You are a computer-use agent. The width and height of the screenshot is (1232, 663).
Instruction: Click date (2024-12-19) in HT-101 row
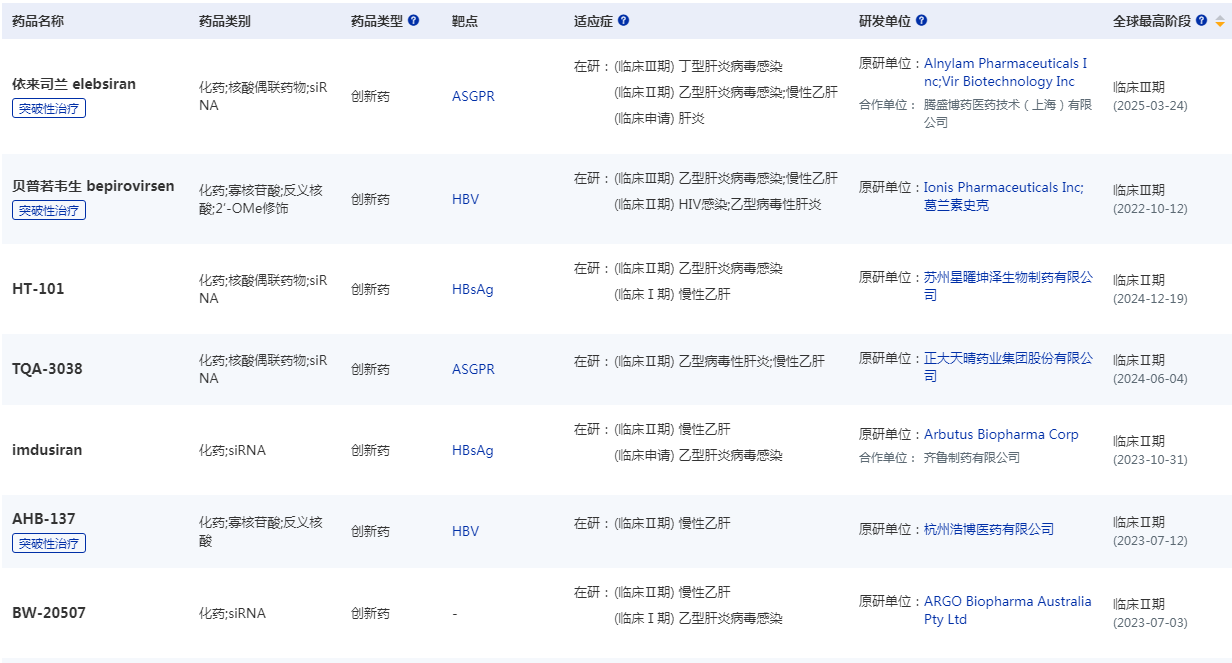tap(1150, 299)
